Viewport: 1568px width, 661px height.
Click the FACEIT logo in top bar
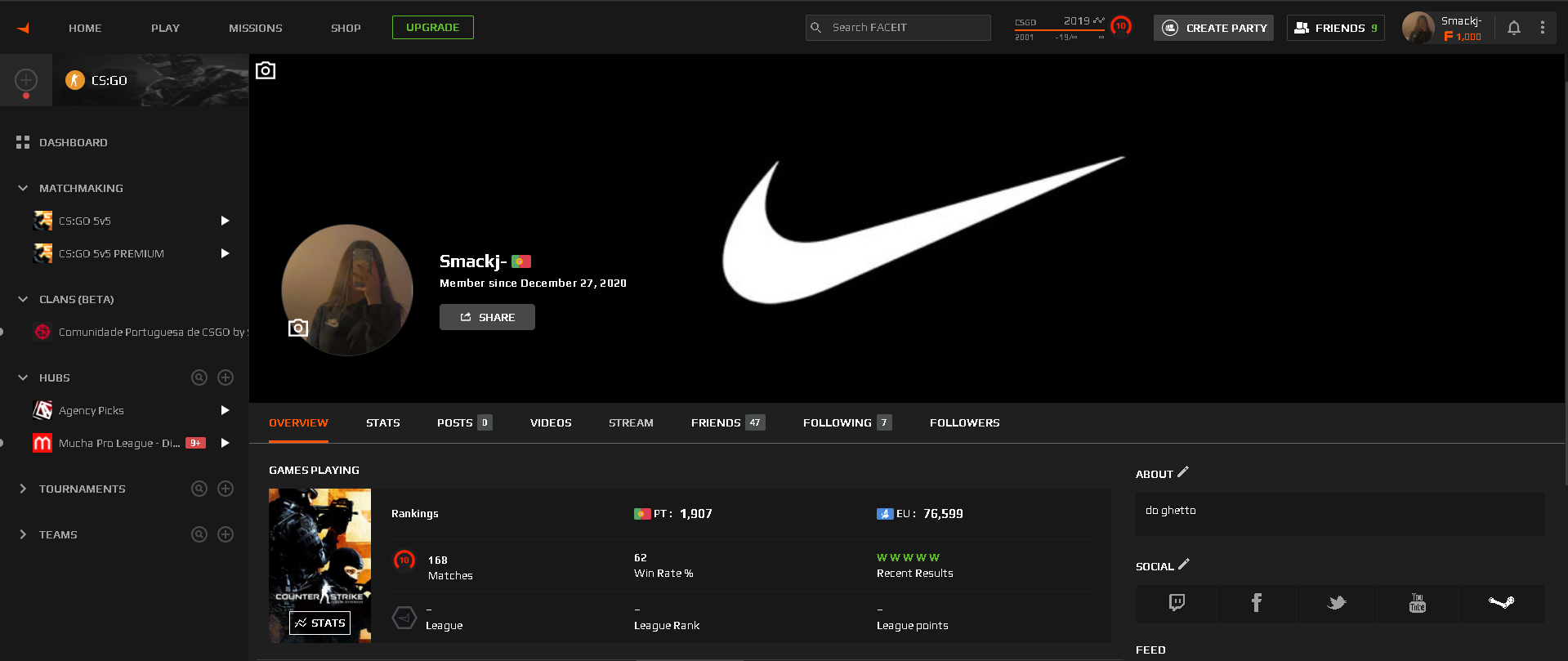point(24,28)
